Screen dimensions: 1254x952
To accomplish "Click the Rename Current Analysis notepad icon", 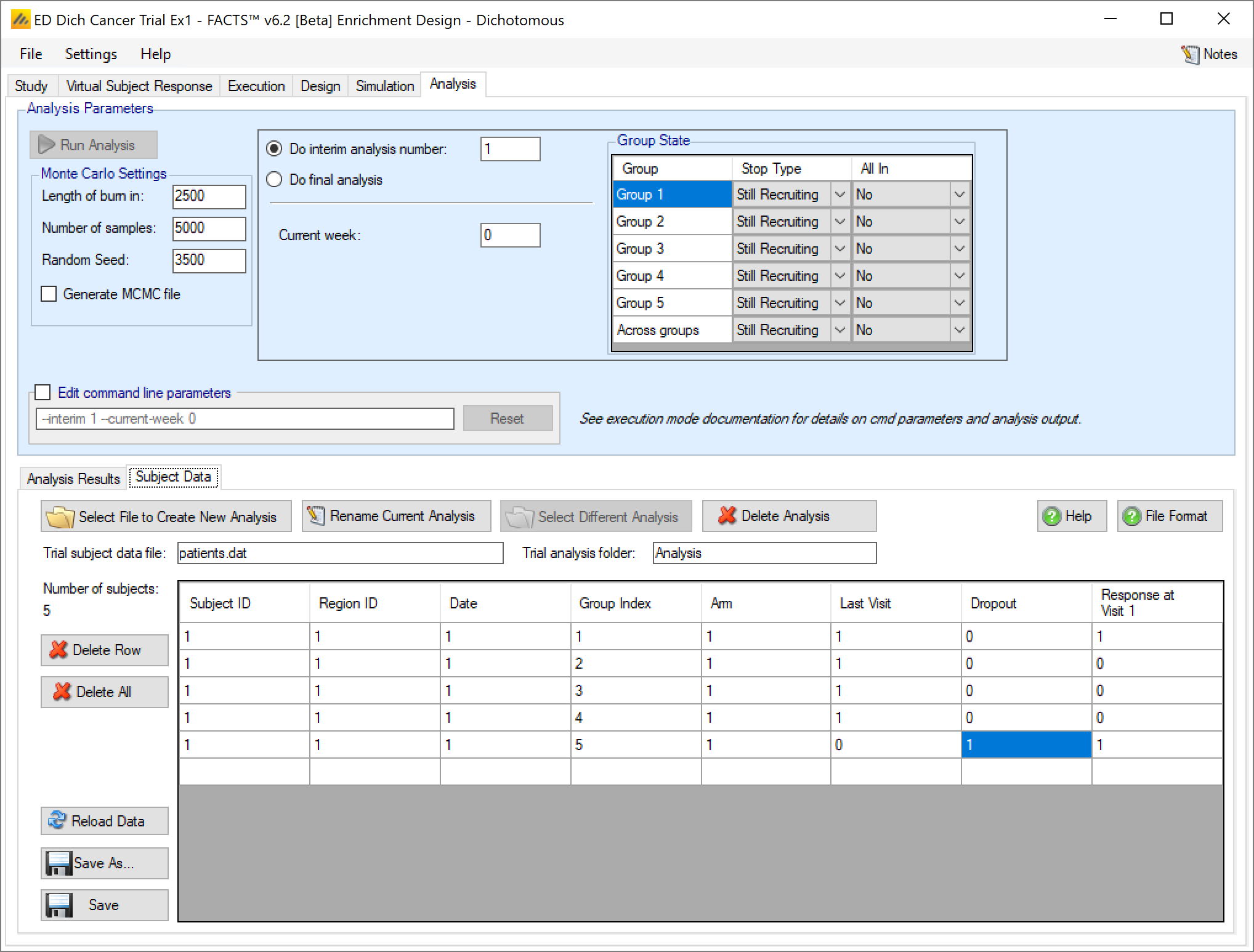I will pos(316,515).
